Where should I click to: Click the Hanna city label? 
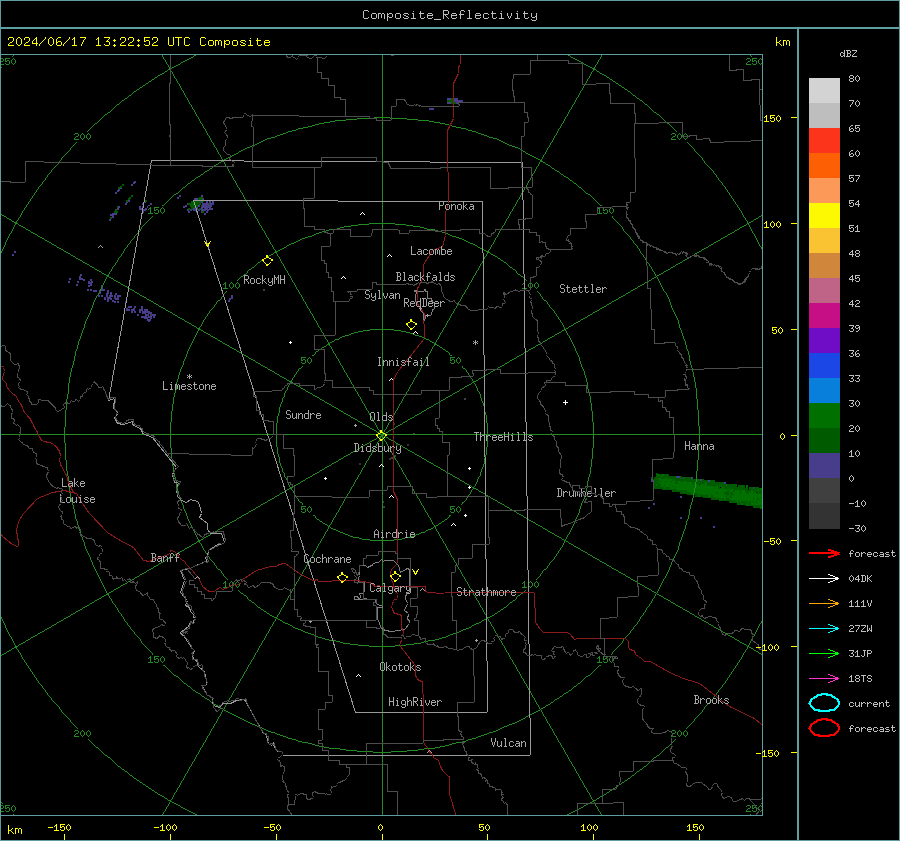pyautogui.click(x=699, y=446)
